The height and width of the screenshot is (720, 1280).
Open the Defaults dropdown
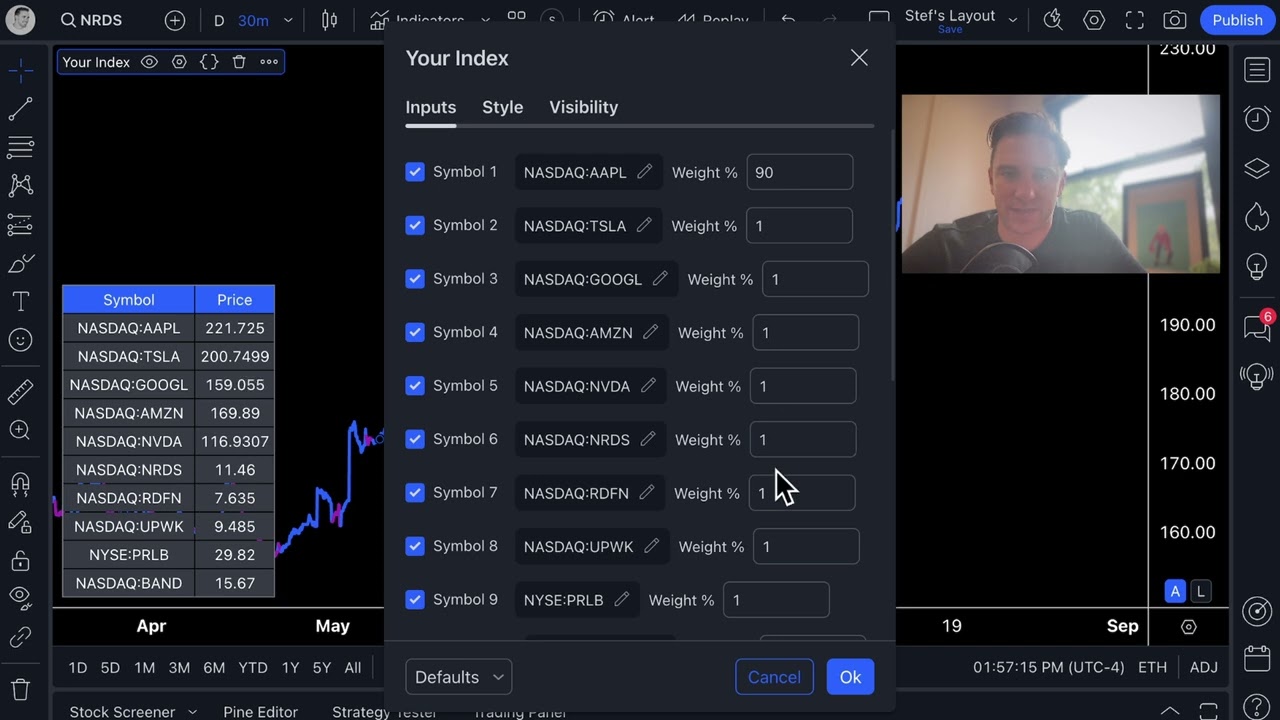click(459, 677)
